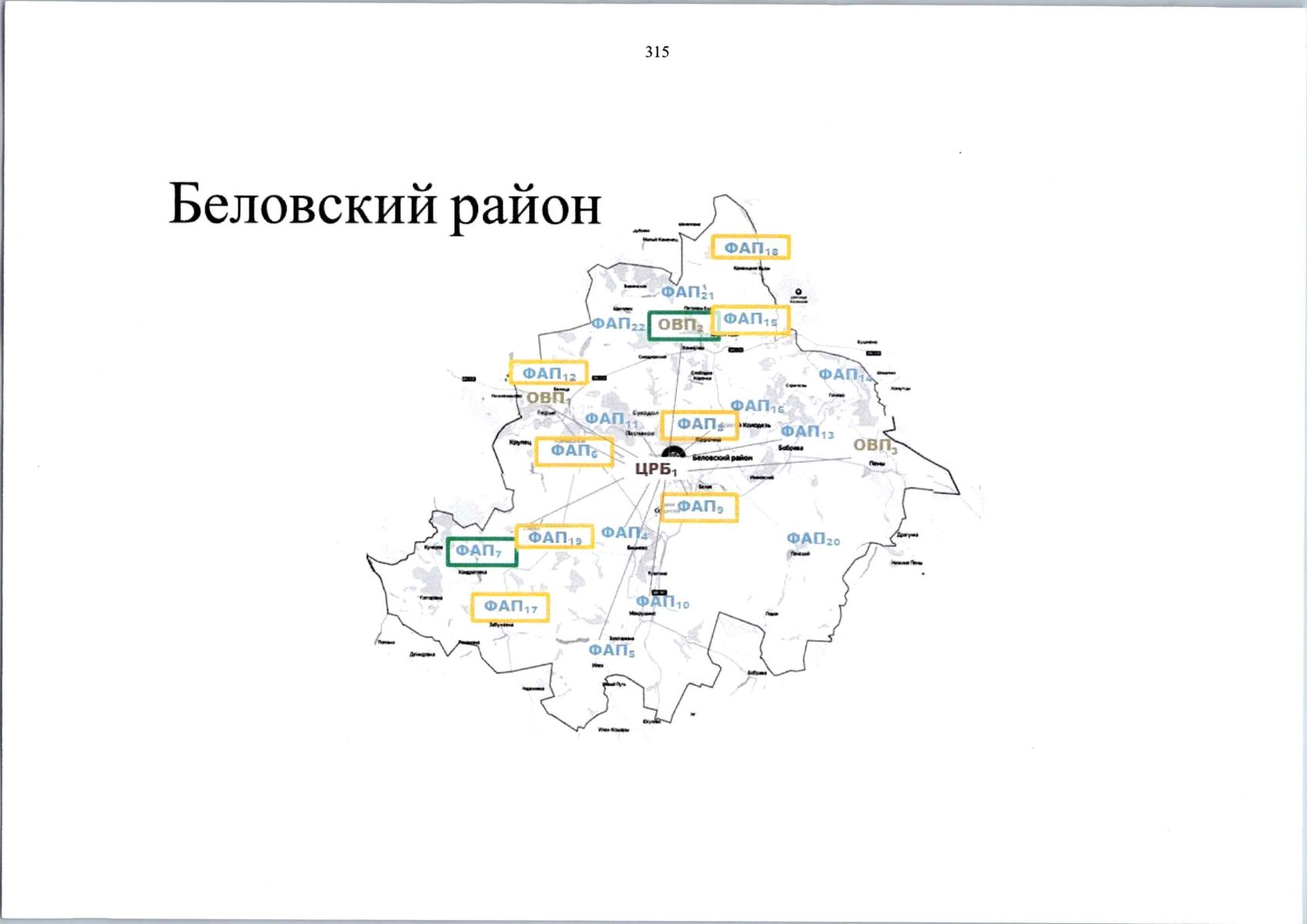Click the ЦРБ1 central hospital label
The width and height of the screenshot is (1307, 924).
[x=655, y=469]
